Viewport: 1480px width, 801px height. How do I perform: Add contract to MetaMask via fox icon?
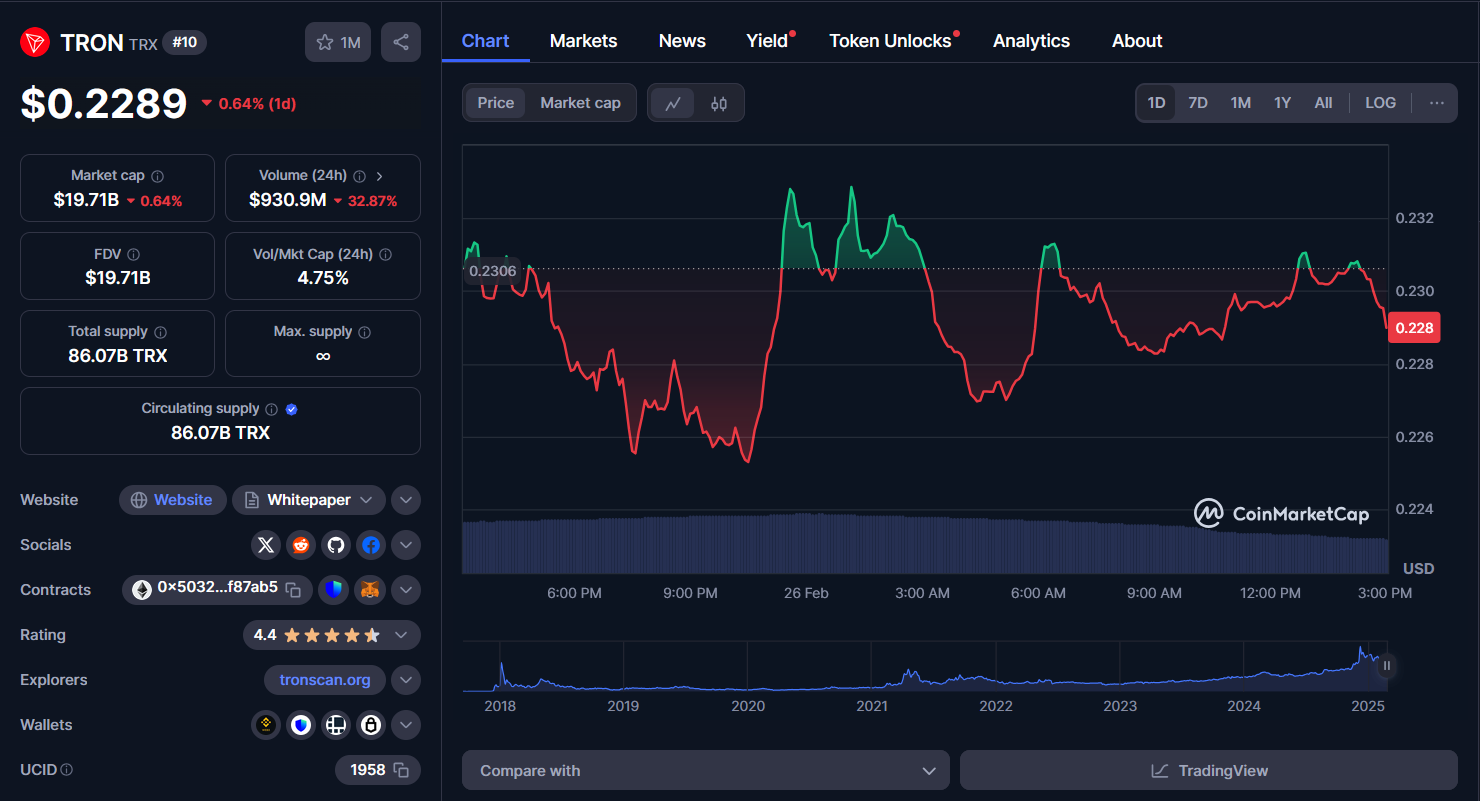[x=369, y=590]
